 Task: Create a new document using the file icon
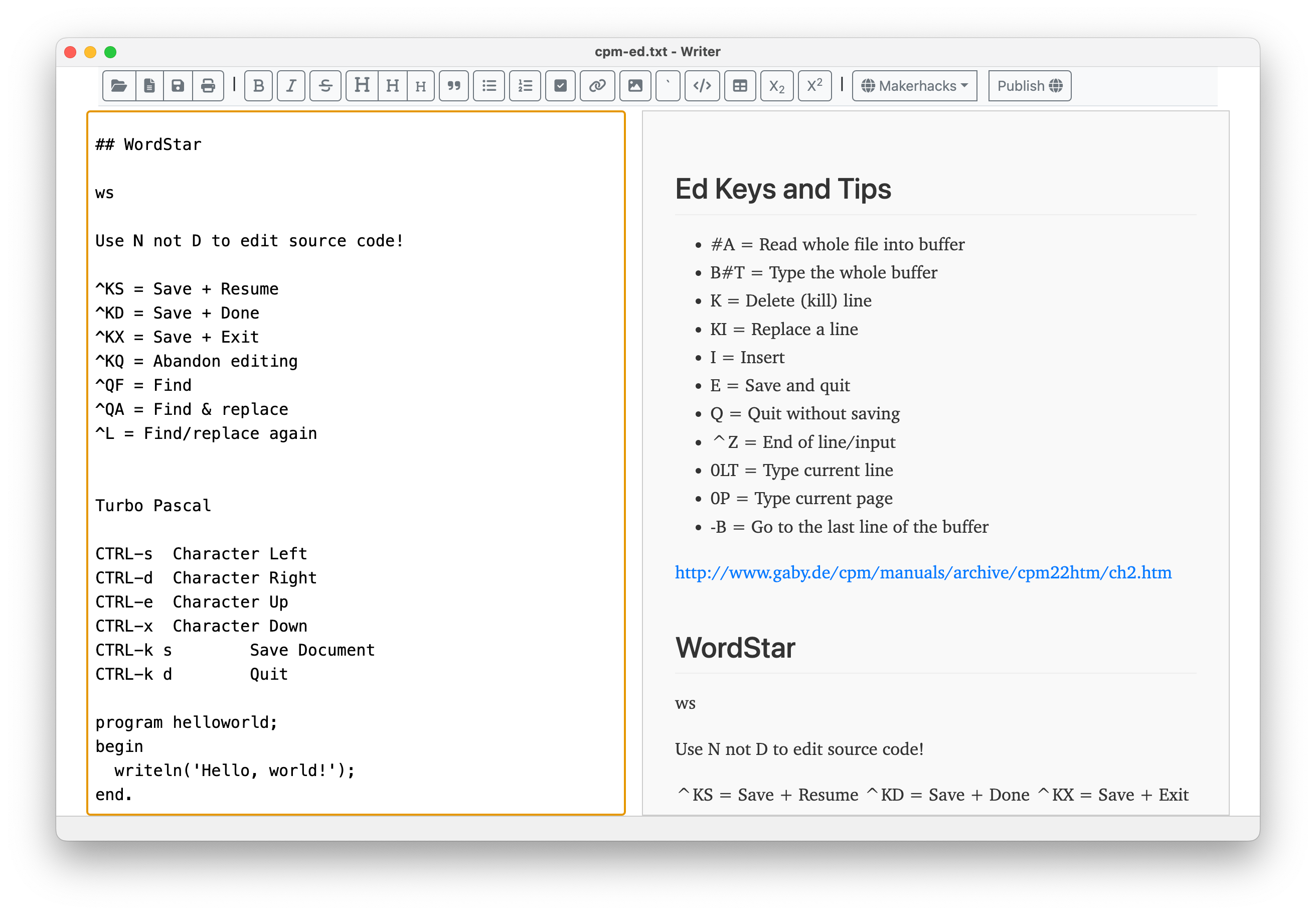tap(149, 85)
